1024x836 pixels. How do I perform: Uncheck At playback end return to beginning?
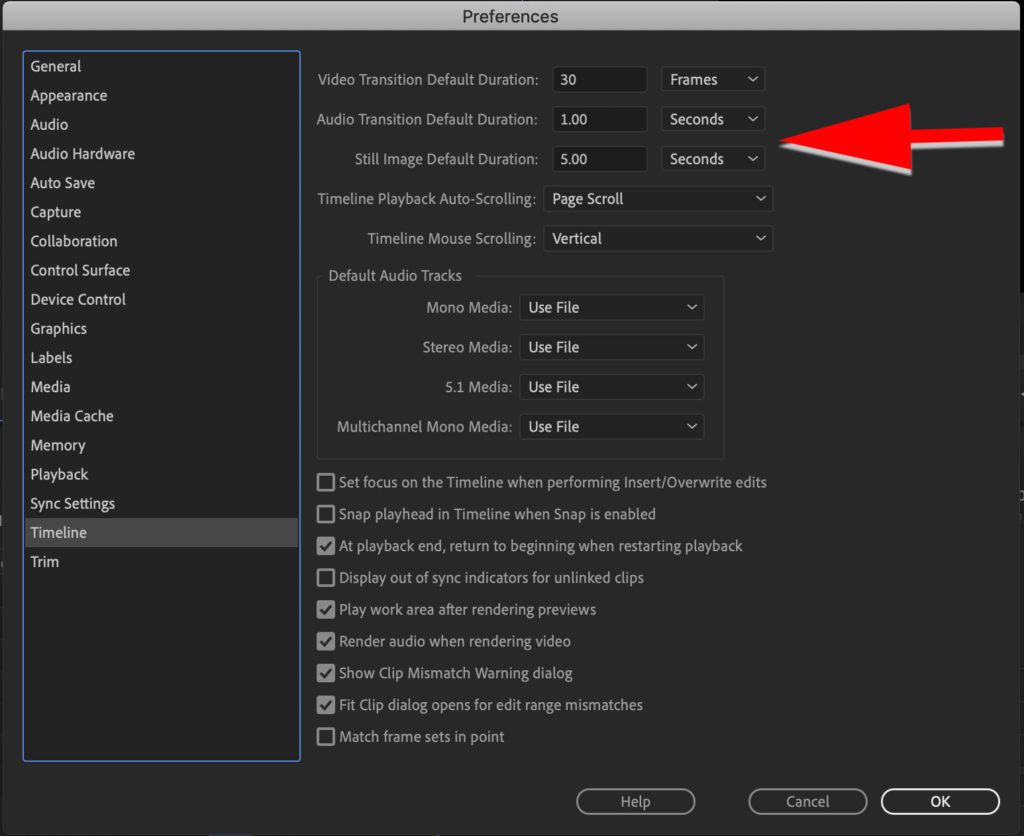[x=325, y=546]
